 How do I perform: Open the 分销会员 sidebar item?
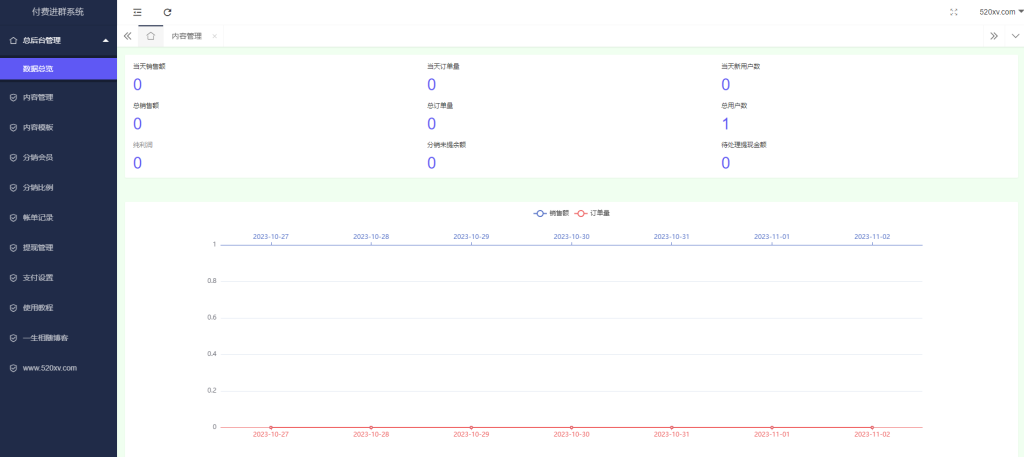coord(38,158)
